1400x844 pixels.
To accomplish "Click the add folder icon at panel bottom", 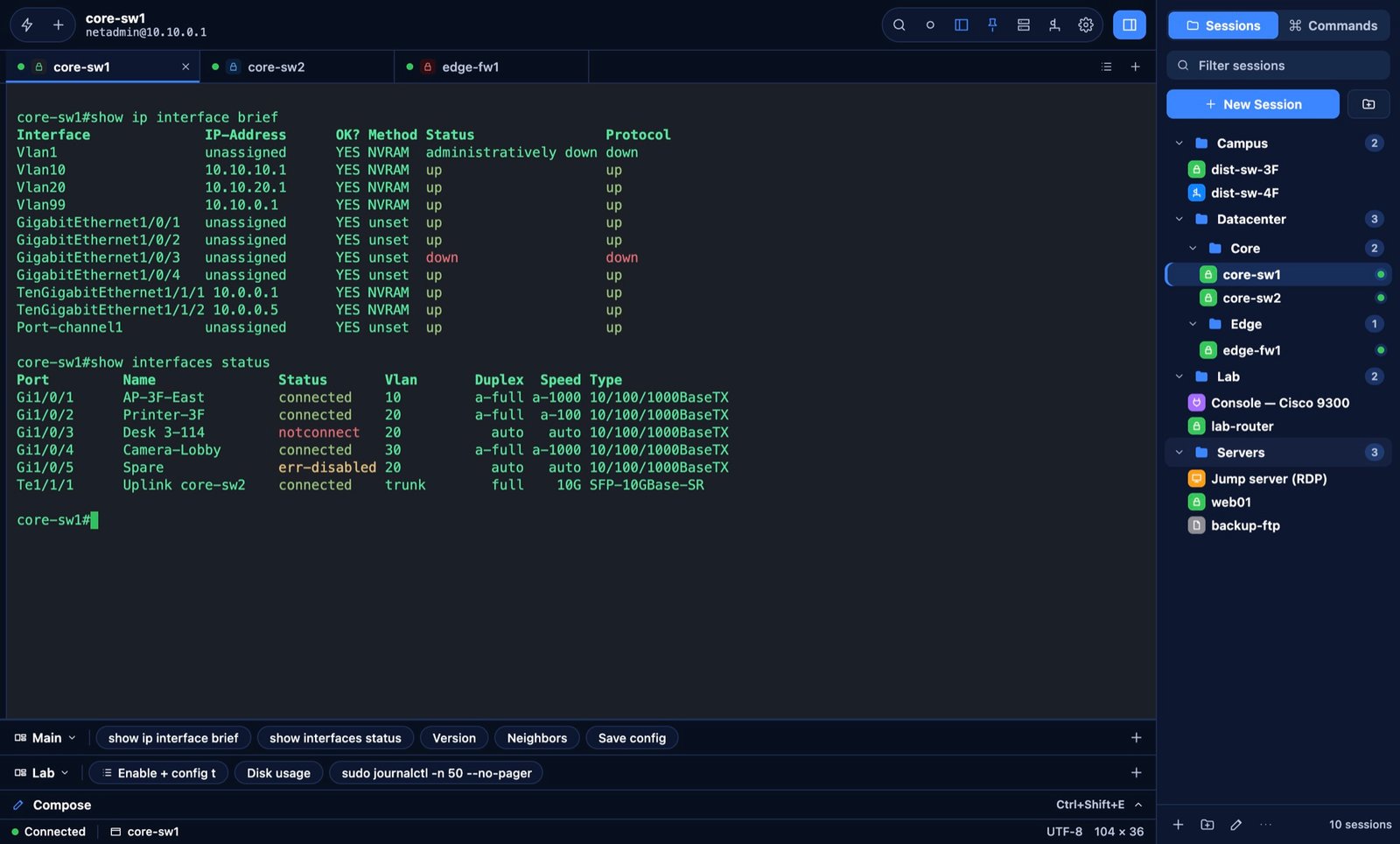I will click(1207, 825).
